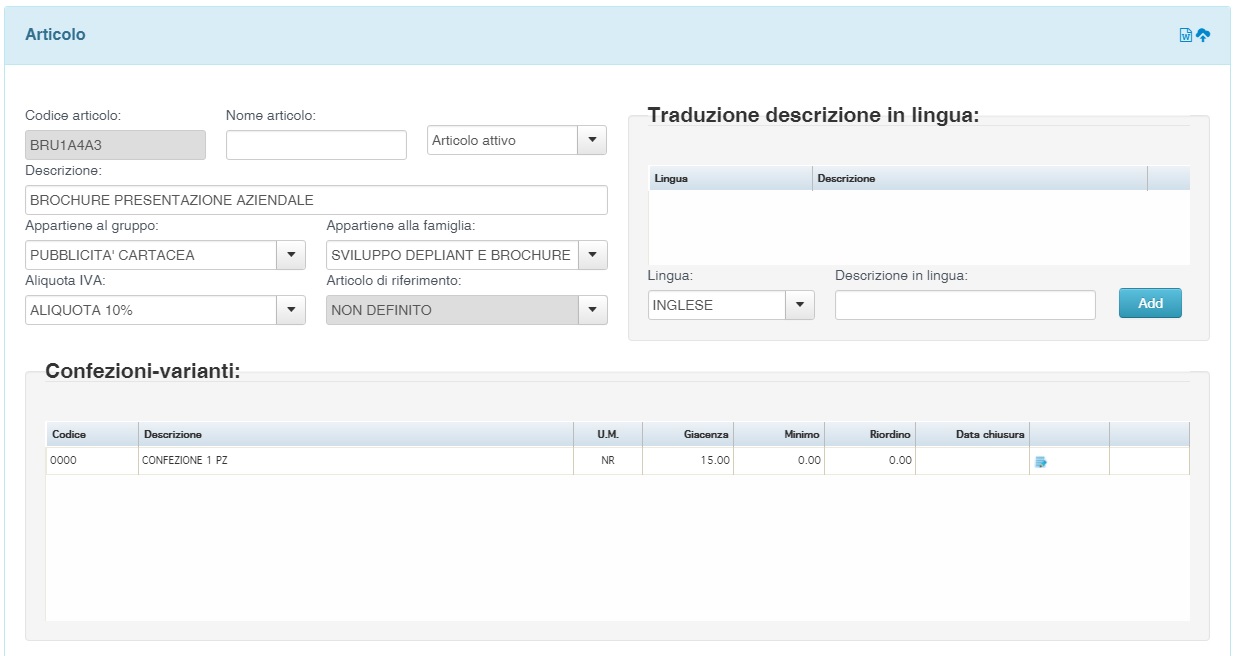Click the Descrizione field with BROCHURE text
This screenshot has height=656, width=1236.
[316, 200]
